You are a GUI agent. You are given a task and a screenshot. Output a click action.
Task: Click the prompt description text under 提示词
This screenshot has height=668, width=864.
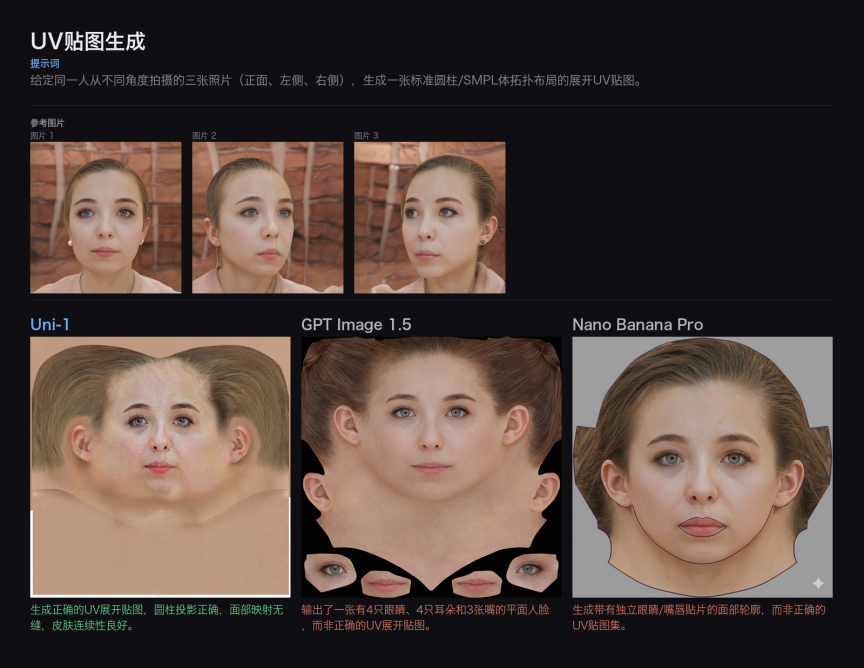click(x=335, y=81)
